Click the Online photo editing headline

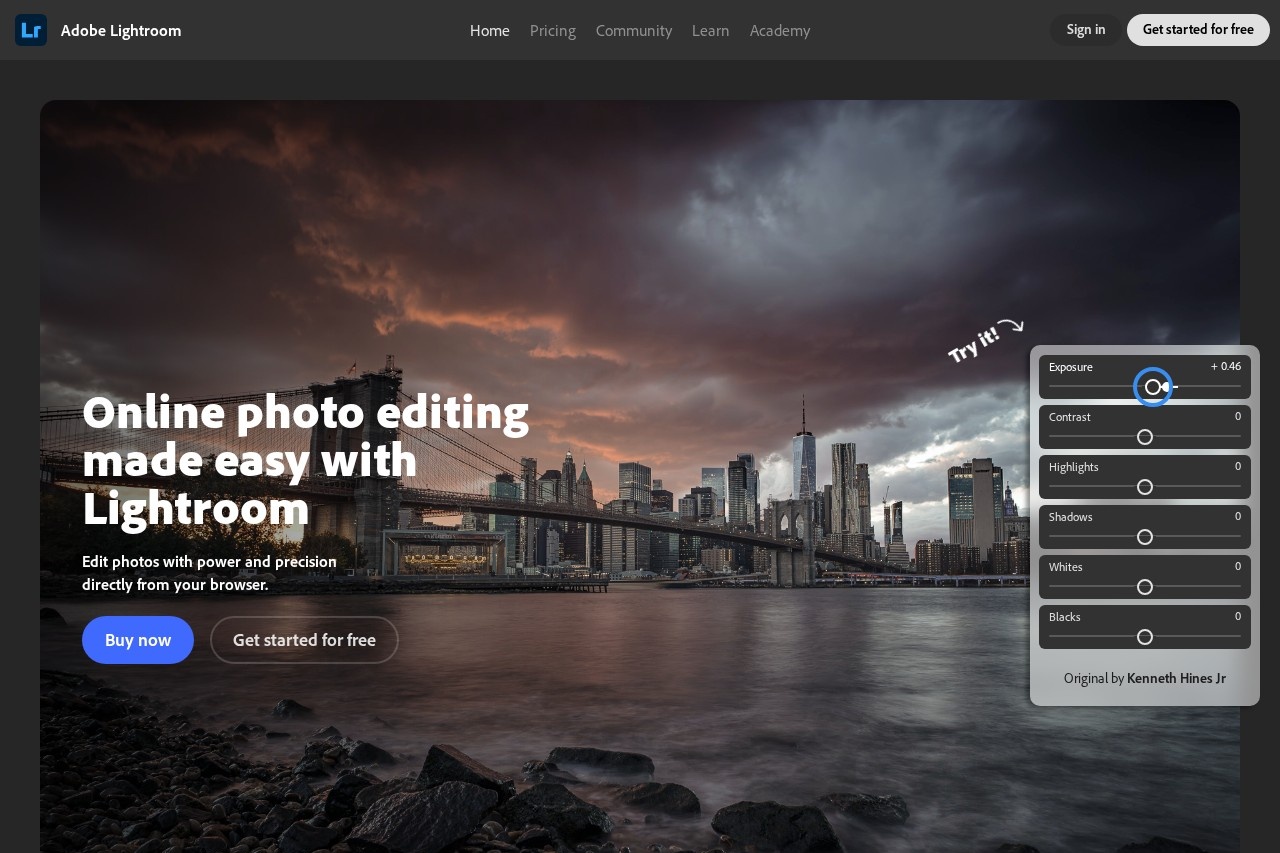point(306,459)
